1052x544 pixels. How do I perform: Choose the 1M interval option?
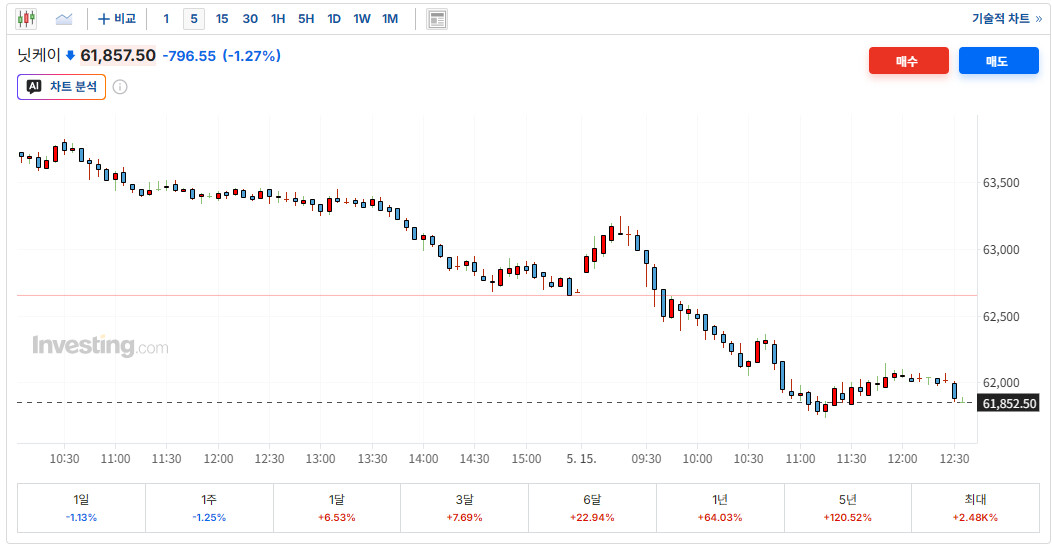pyautogui.click(x=390, y=19)
